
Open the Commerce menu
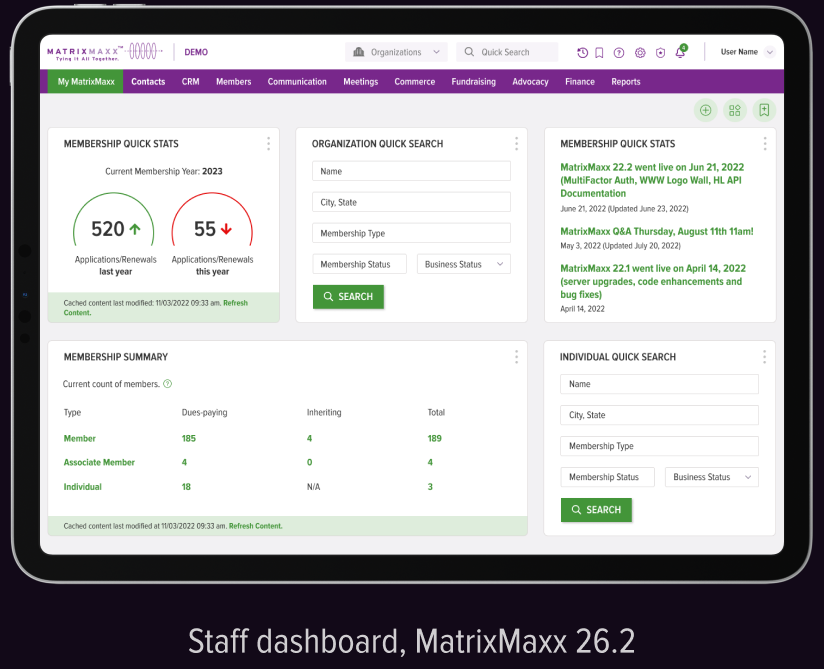(x=415, y=81)
